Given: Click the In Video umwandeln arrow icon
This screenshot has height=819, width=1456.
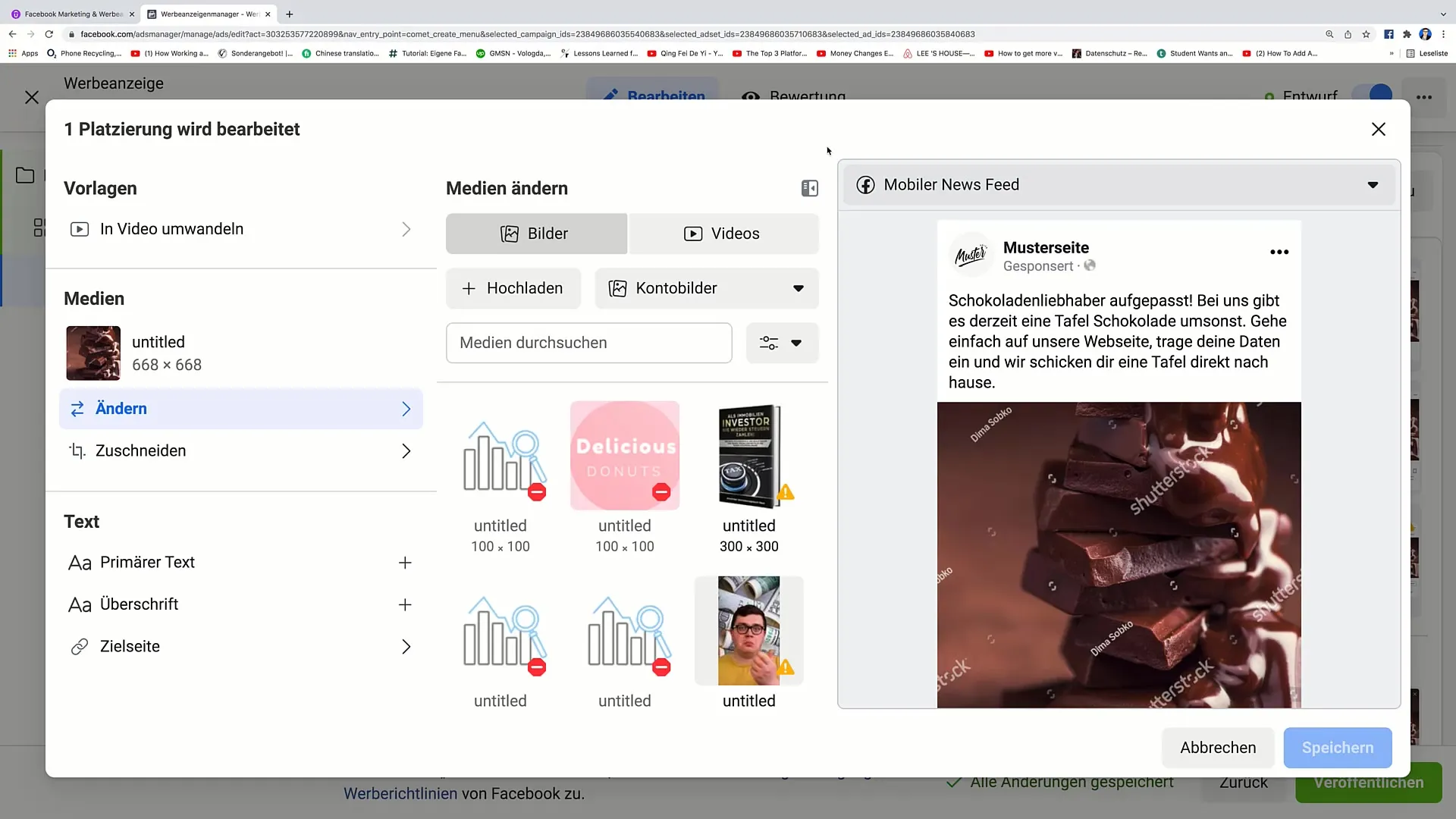Looking at the screenshot, I should (407, 229).
